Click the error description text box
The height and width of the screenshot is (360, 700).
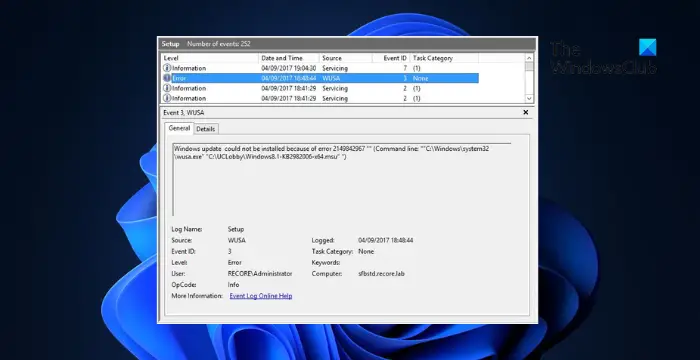pos(342,180)
